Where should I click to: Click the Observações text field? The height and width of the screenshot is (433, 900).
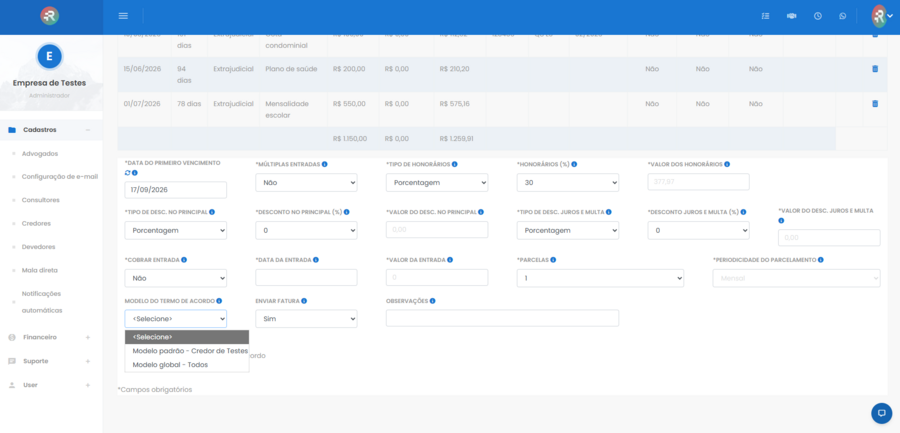(x=502, y=318)
